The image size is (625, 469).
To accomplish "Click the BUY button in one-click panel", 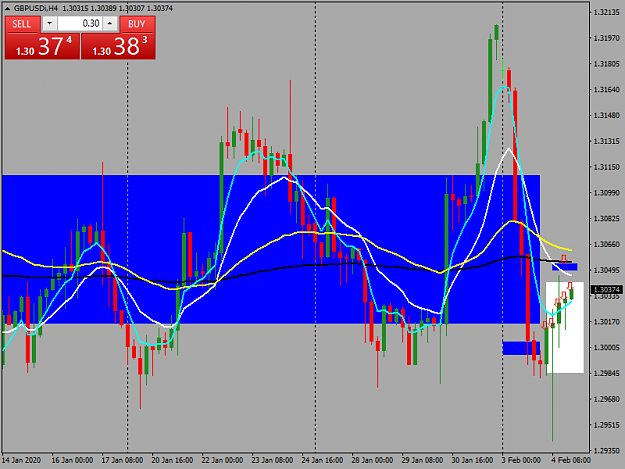I will [137, 24].
